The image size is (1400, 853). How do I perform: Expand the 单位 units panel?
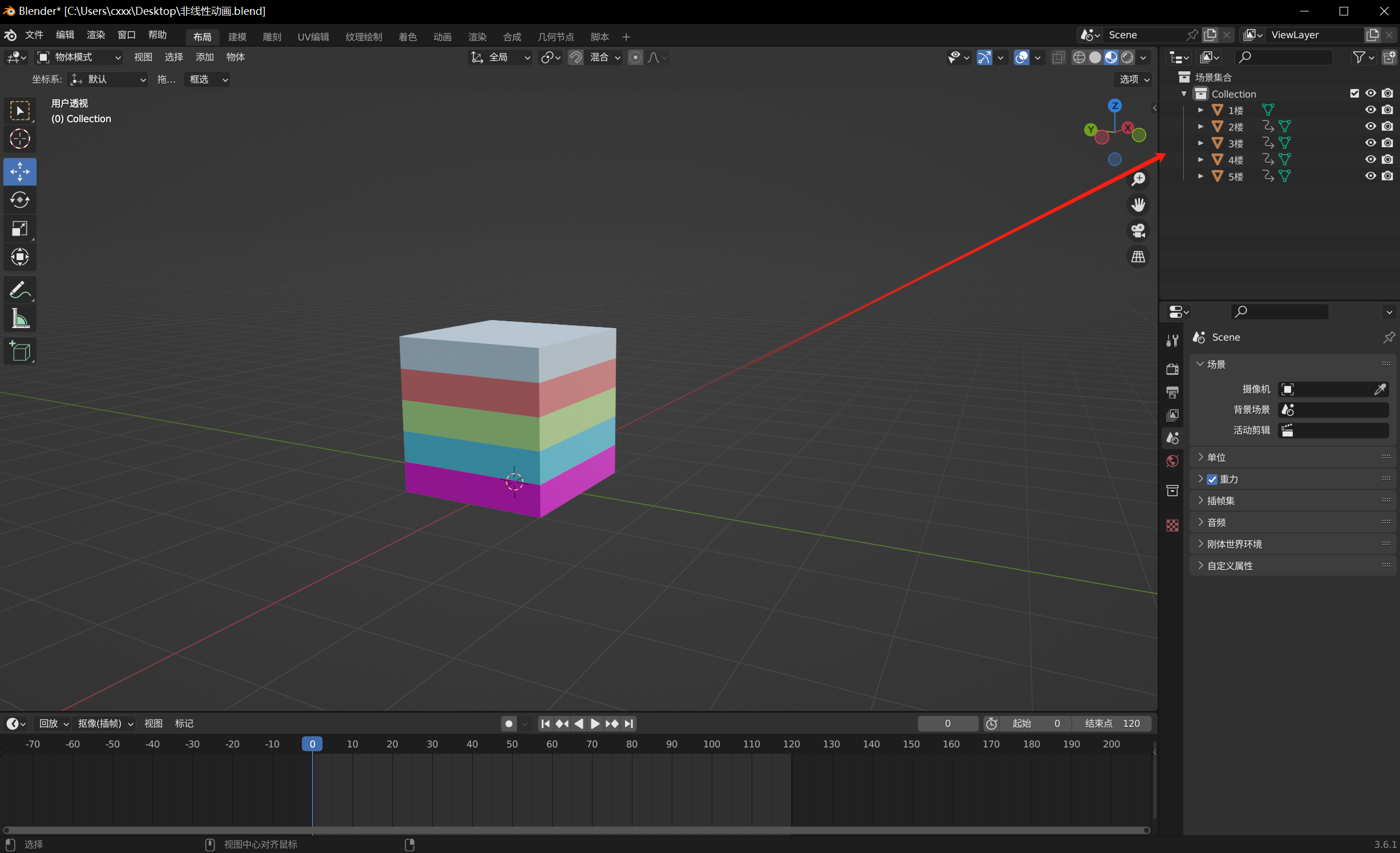tap(1216, 458)
